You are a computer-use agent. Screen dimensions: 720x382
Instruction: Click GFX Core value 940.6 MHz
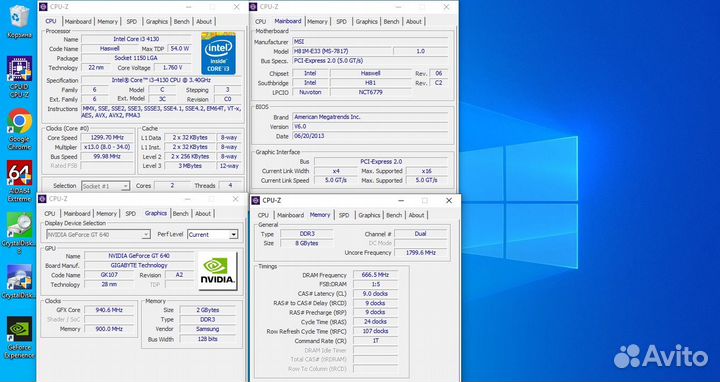[109, 310]
